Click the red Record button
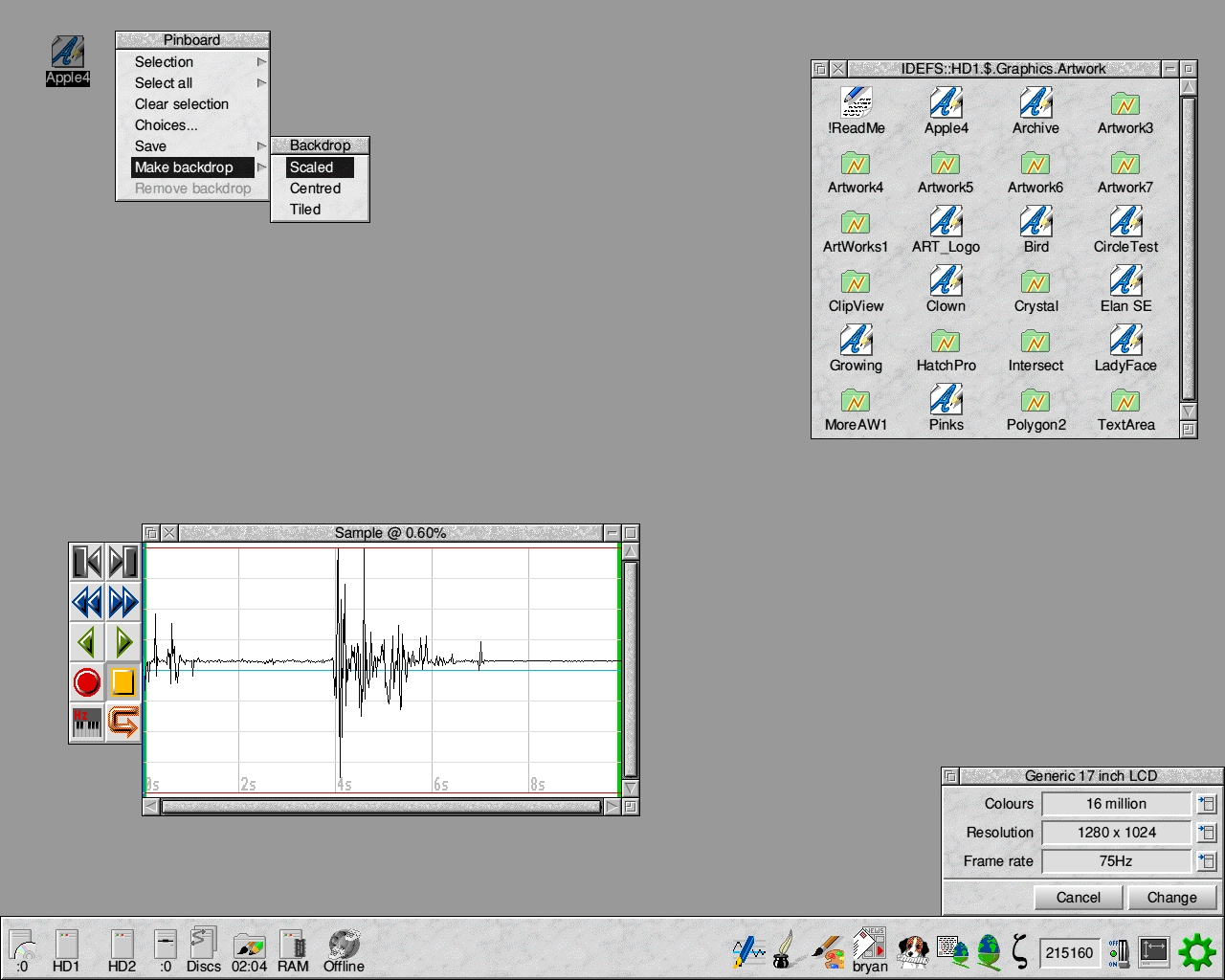This screenshot has height=980, width=1225. (87, 682)
